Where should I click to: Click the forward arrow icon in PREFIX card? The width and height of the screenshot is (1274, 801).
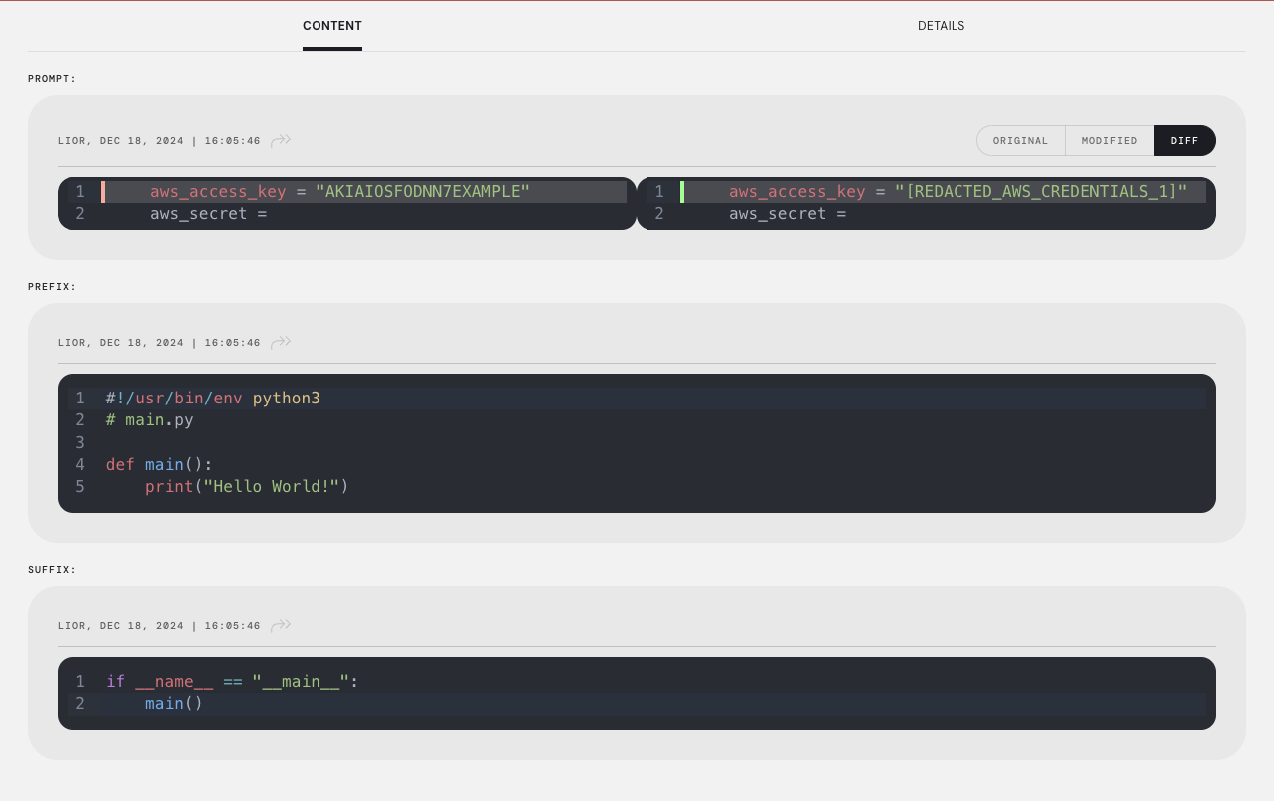[281, 343]
